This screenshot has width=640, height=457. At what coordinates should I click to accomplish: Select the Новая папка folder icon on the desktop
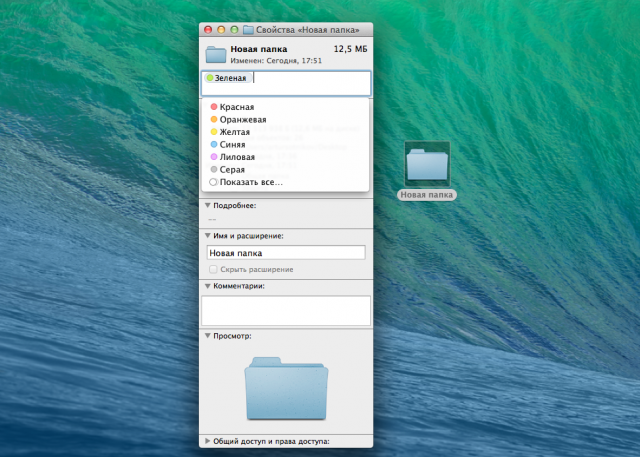point(428,163)
